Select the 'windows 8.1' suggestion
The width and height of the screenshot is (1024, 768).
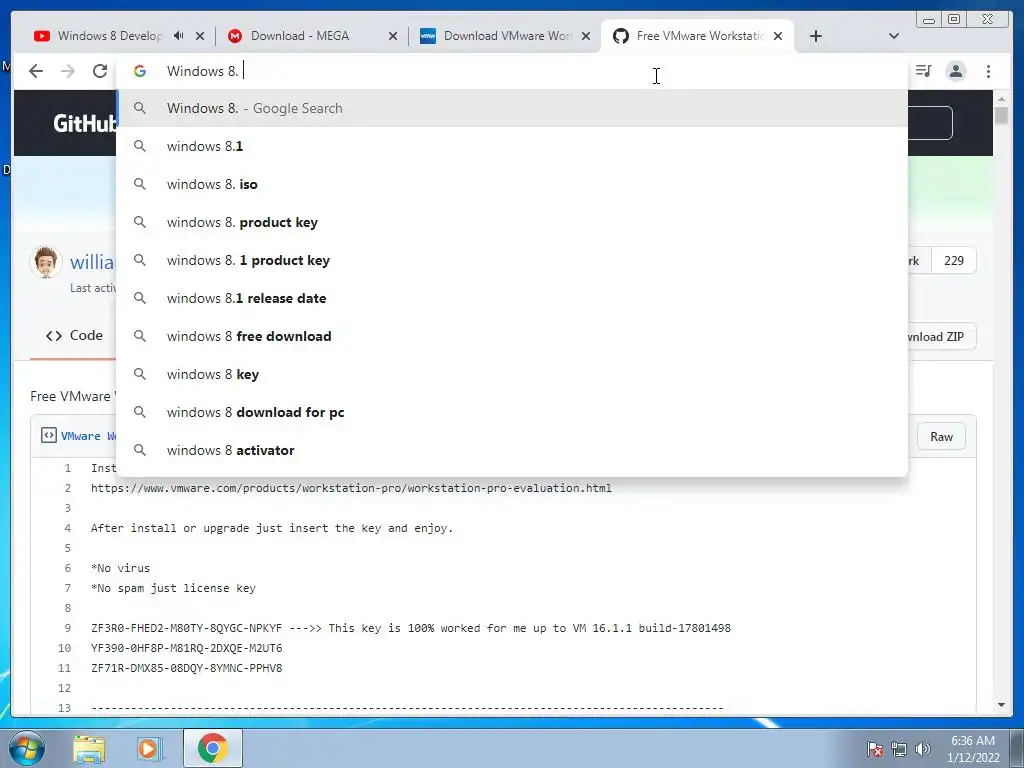coord(512,146)
